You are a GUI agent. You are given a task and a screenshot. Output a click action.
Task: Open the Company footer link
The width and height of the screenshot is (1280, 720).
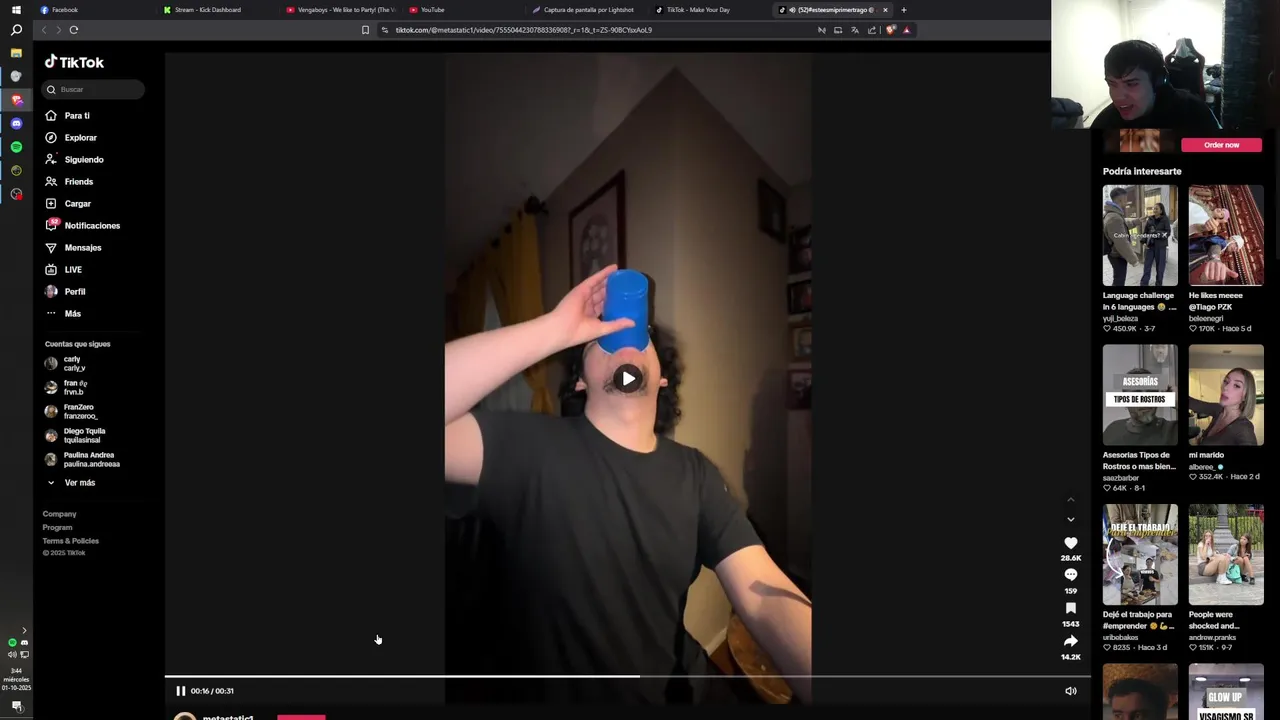pos(59,514)
